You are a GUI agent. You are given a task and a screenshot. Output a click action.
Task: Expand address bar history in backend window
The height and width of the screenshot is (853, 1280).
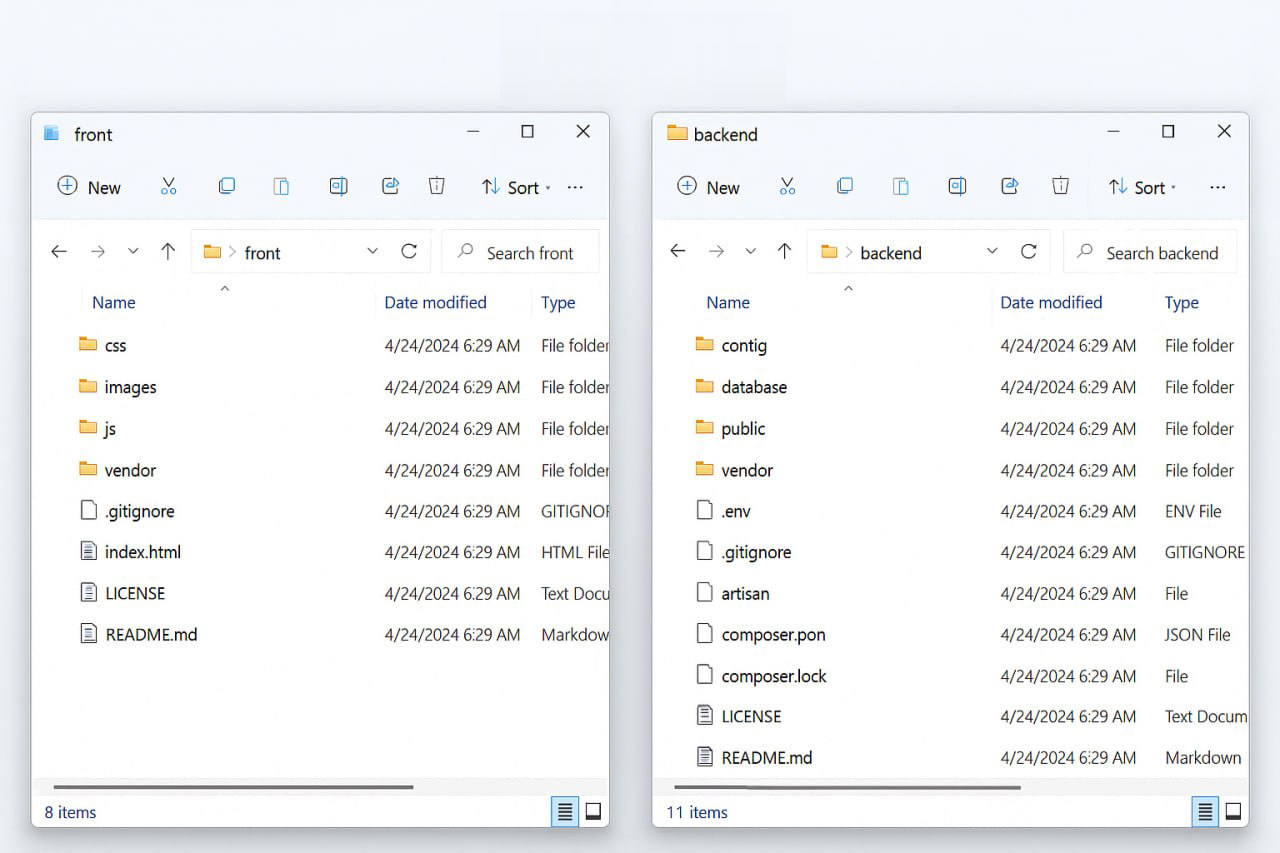[x=992, y=252]
